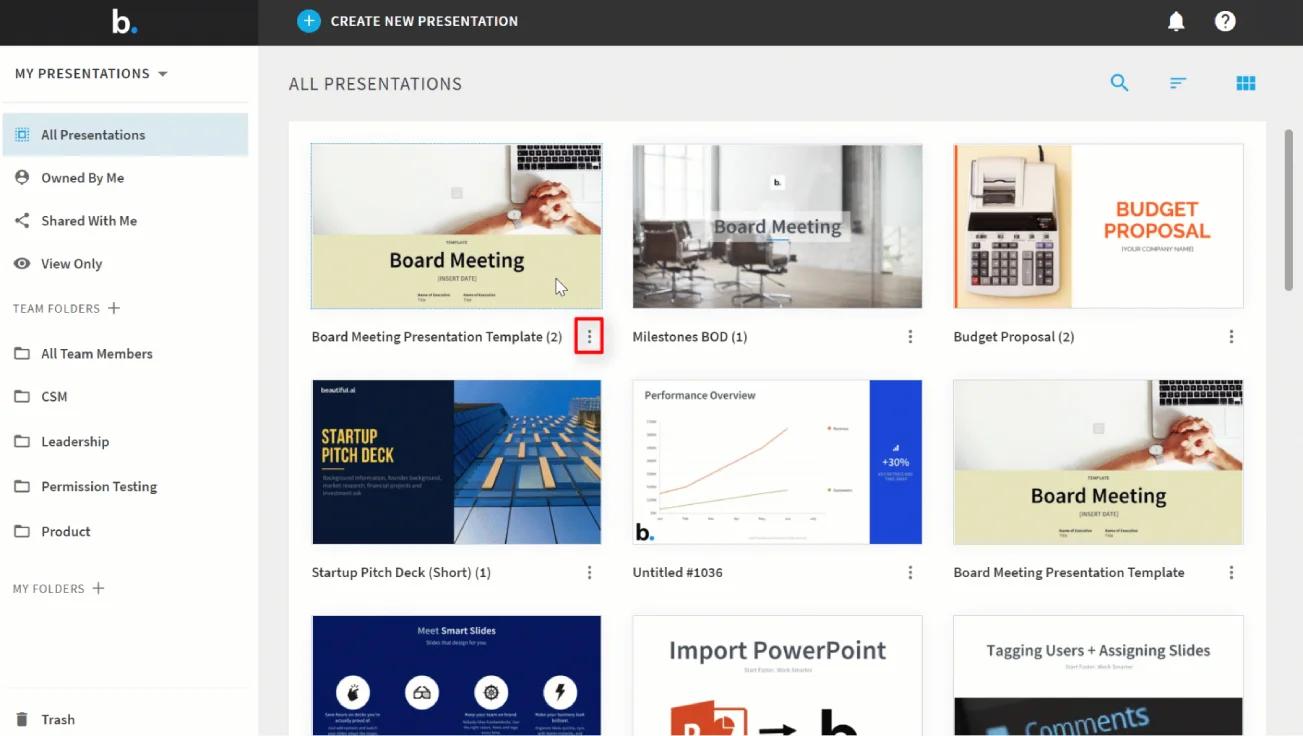This screenshot has height=736, width=1303.
Task: Open options for Milestones BOD (1)
Action: (910, 337)
